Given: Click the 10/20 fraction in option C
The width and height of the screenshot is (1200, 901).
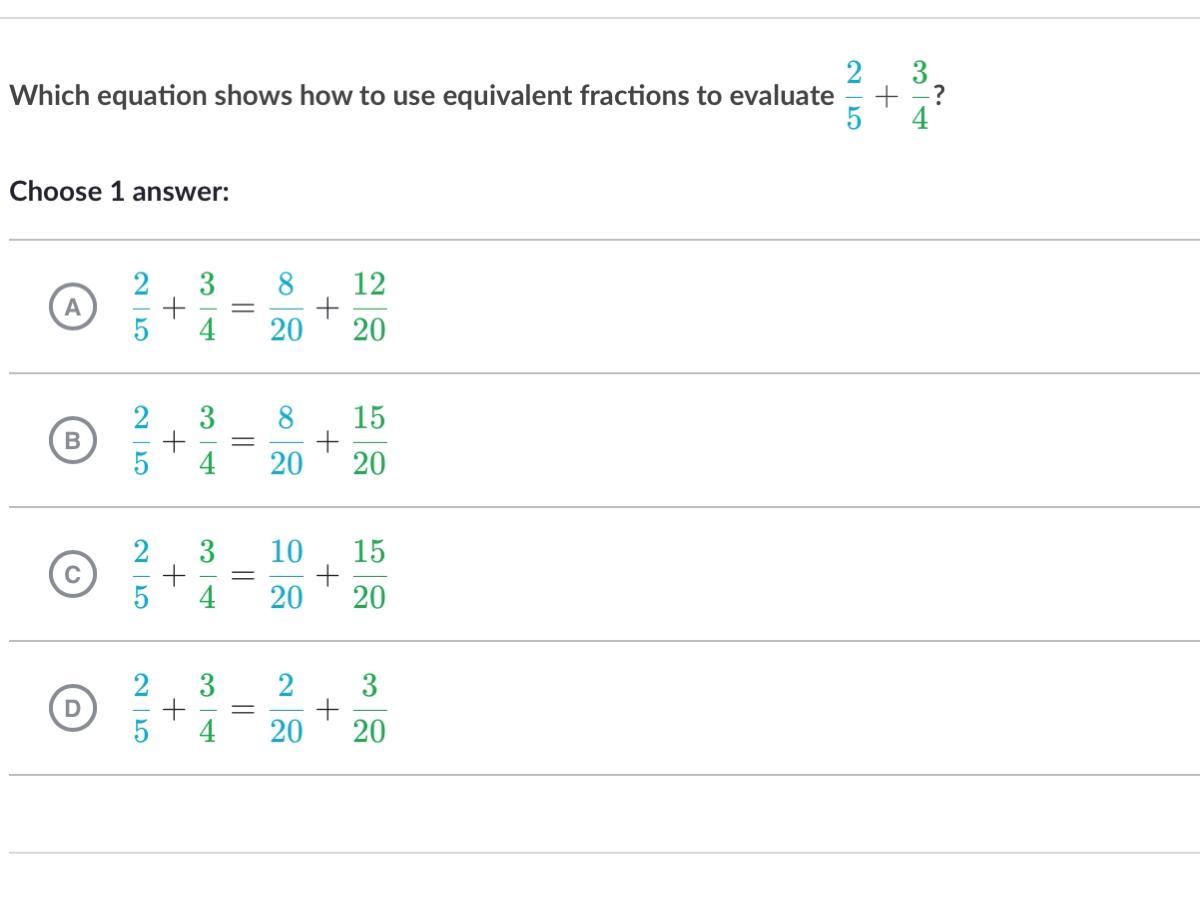Looking at the screenshot, I should pyautogui.click(x=286, y=575).
